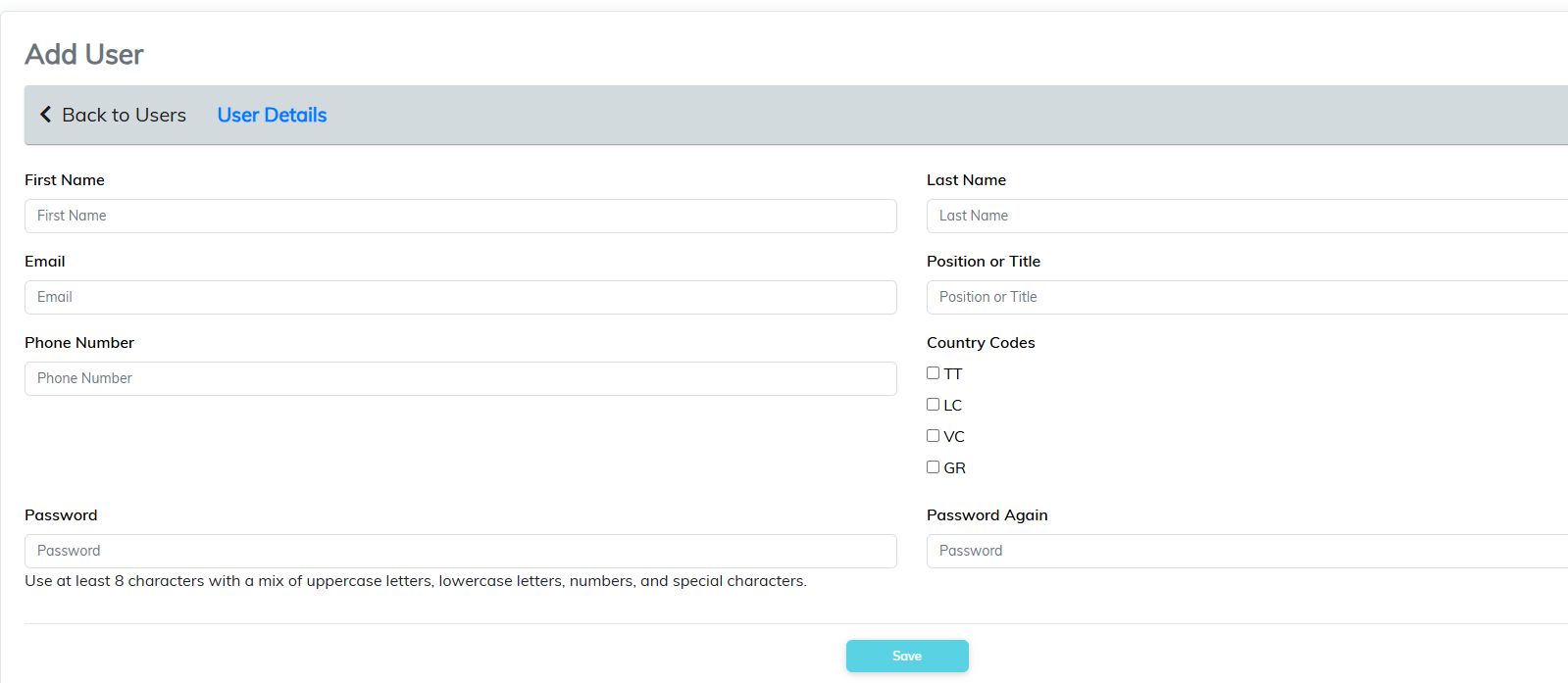Focus the Password Again input box
This screenshot has width=1568, height=683.
coord(1245,551)
